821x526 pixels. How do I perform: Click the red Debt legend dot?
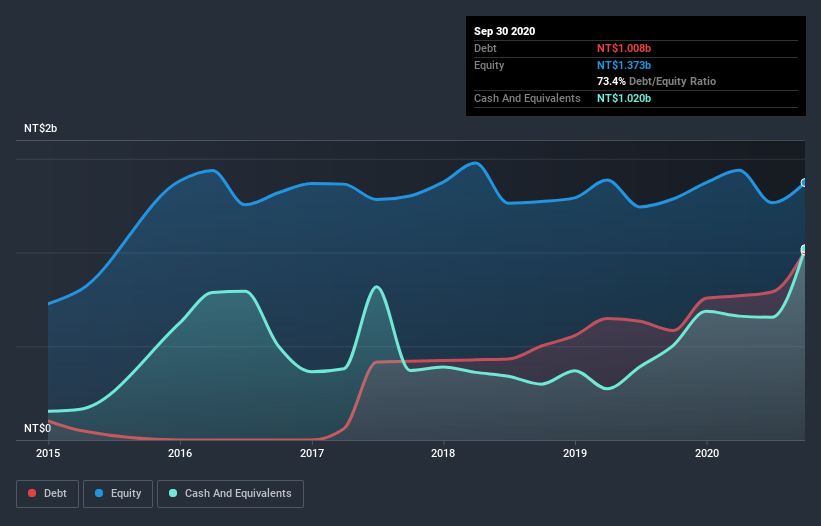tap(32, 493)
